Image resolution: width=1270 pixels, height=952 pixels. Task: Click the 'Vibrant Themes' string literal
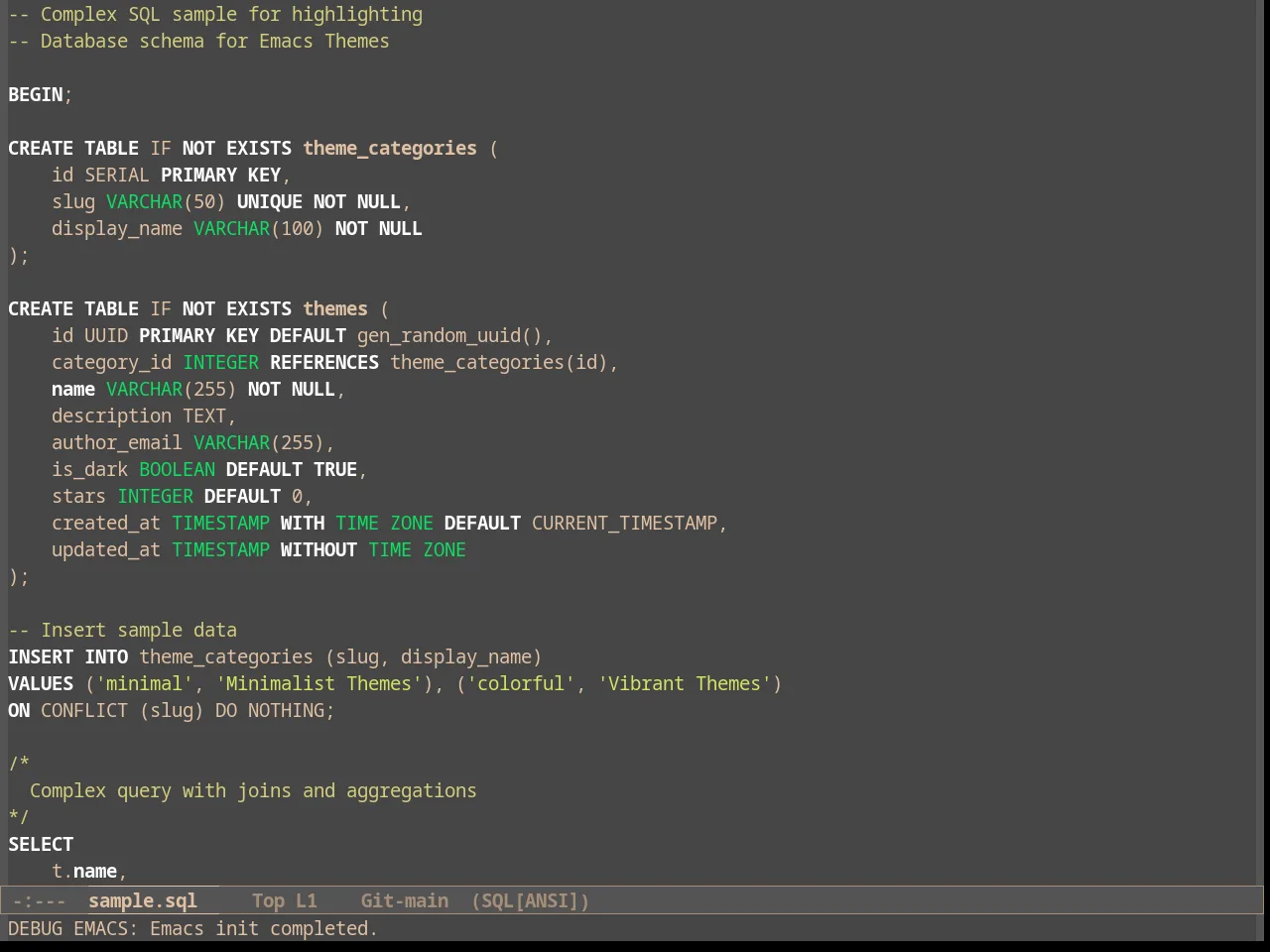click(685, 683)
